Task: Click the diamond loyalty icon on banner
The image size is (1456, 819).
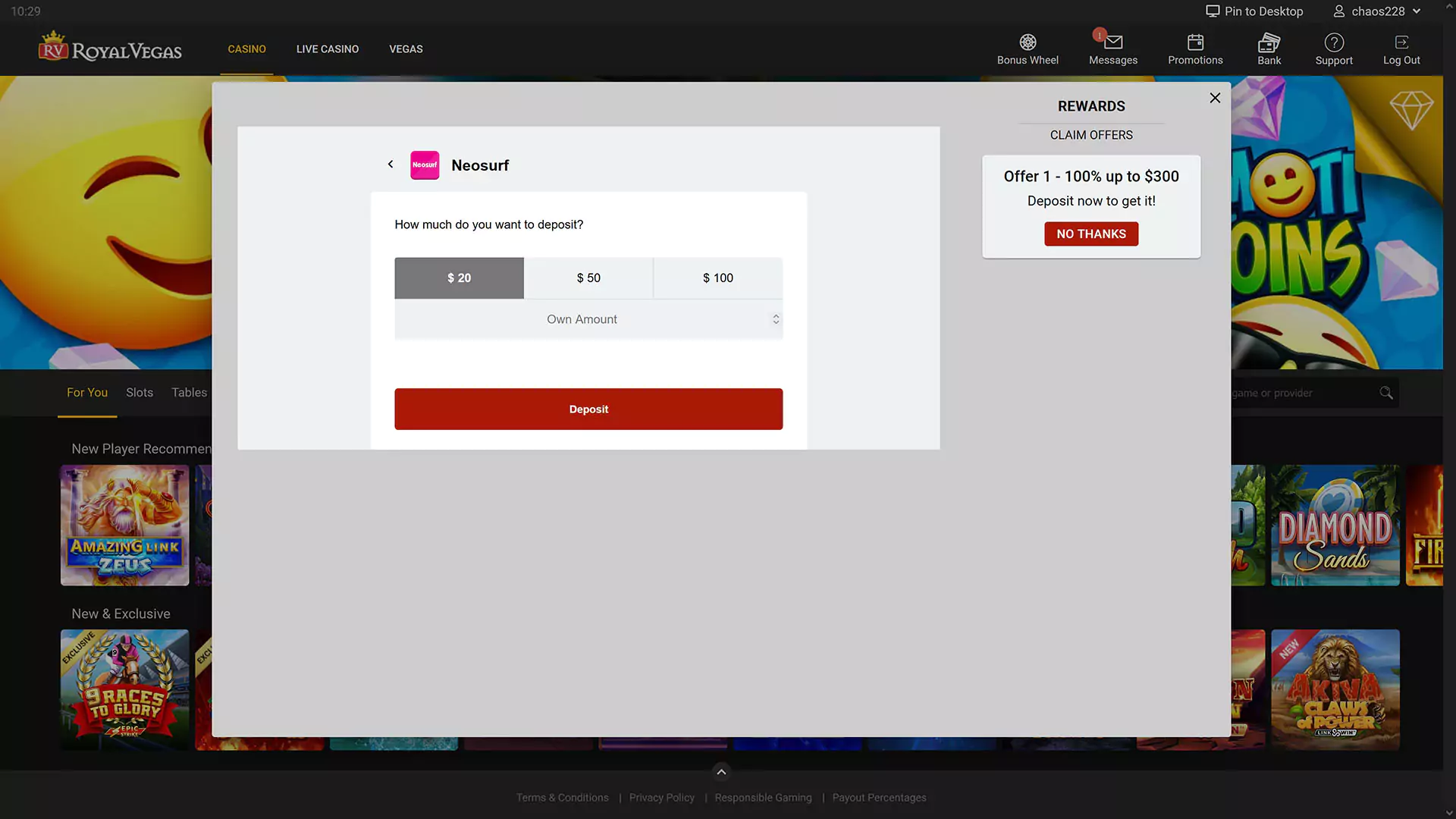Action: coord(1411,110)
